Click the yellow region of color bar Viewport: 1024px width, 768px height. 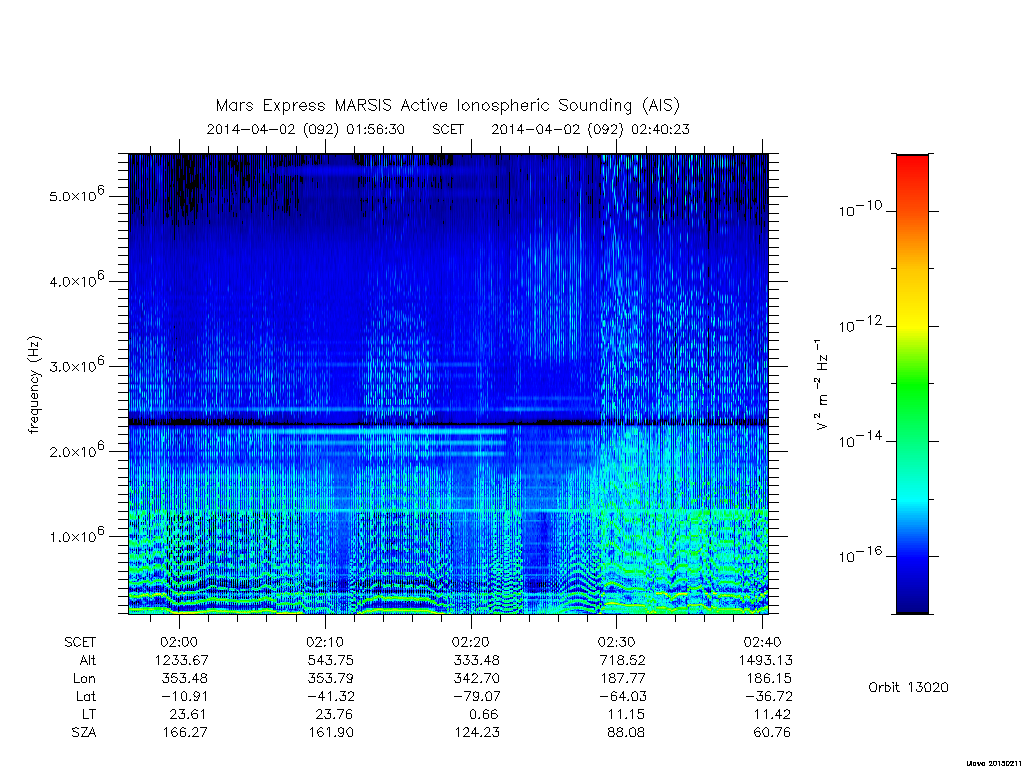(x=912, y=313)
